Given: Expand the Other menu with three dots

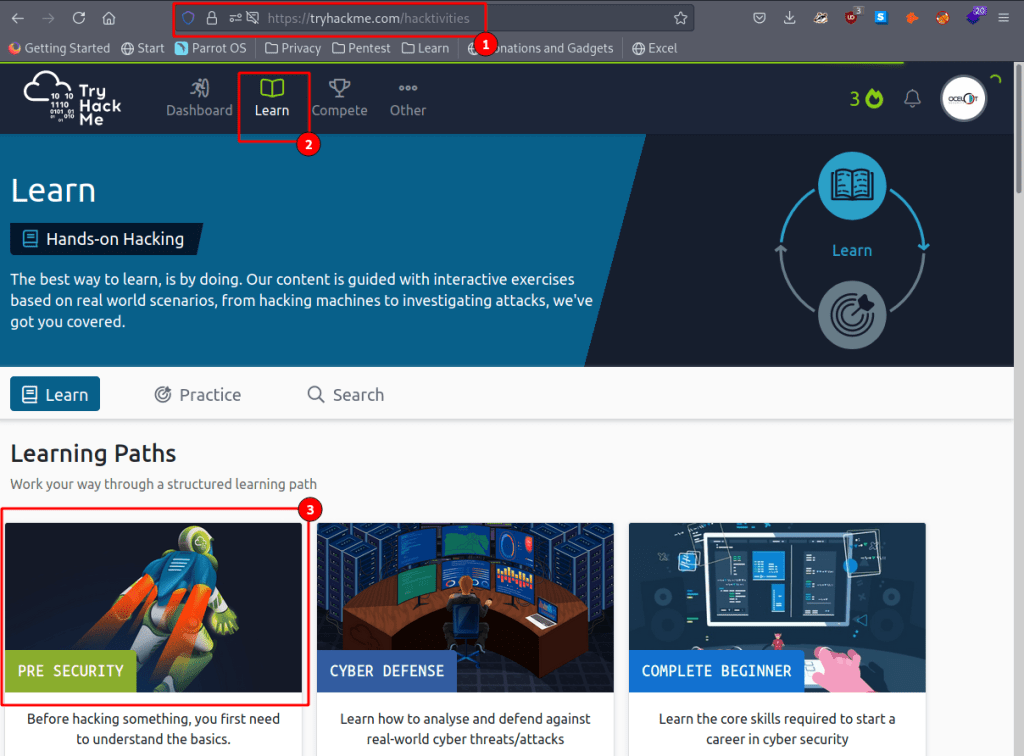Looking at the screenshot, I should point(407,98).
